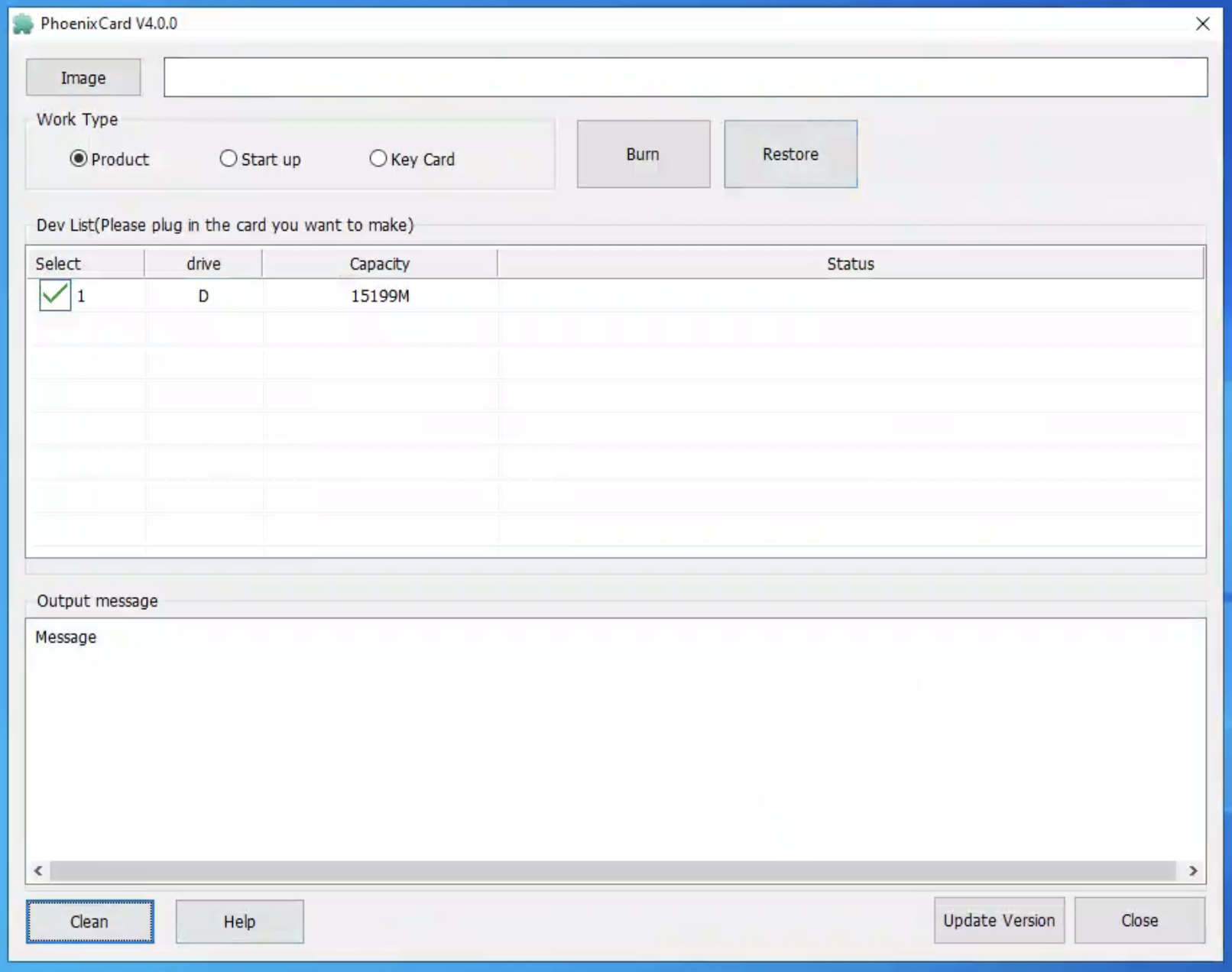Open Help from the bottom buttons
The width and height of the screenshot is (1232, 972).
[239, 922]
